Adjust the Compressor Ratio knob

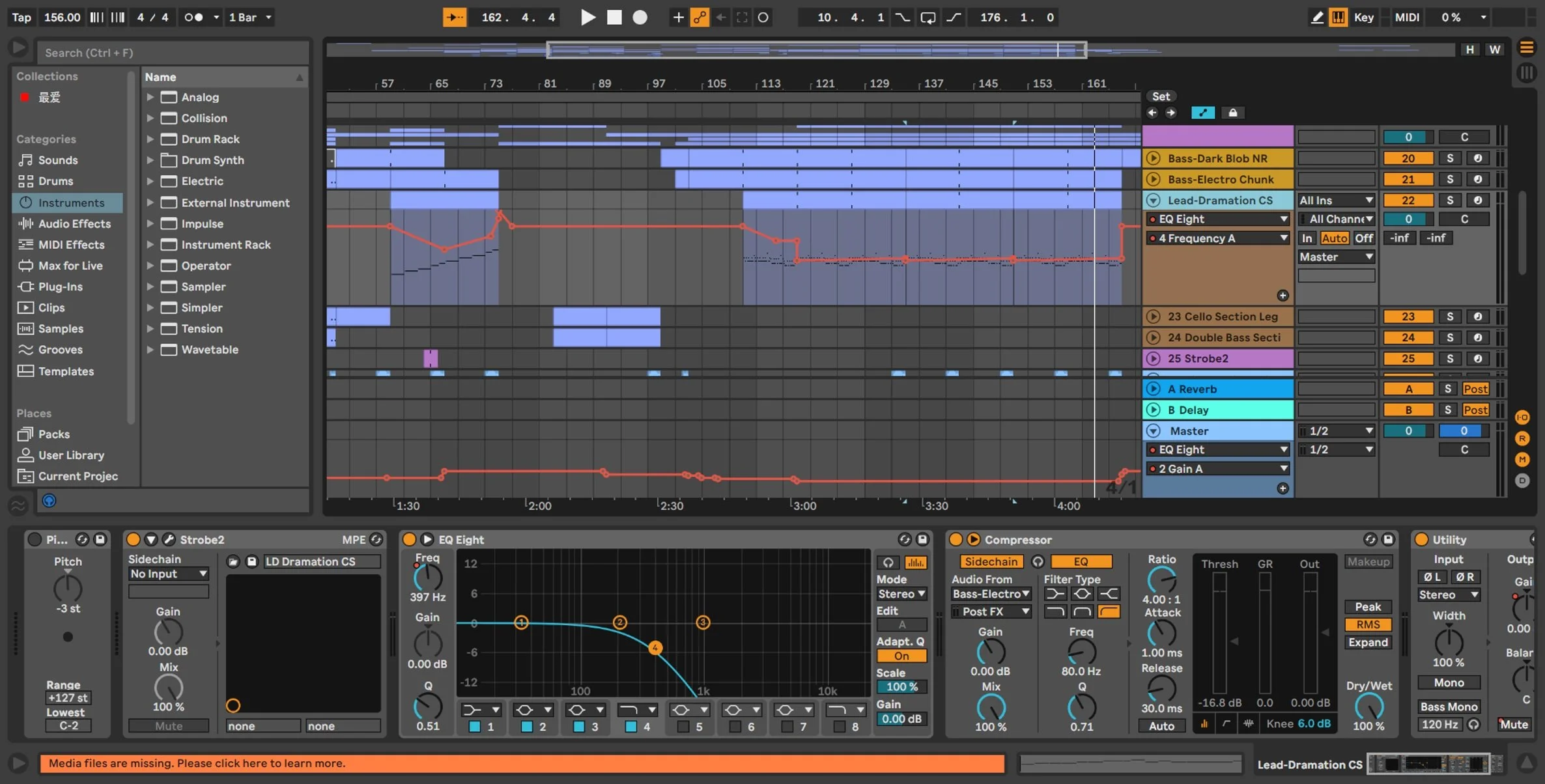click(1161, 580)
